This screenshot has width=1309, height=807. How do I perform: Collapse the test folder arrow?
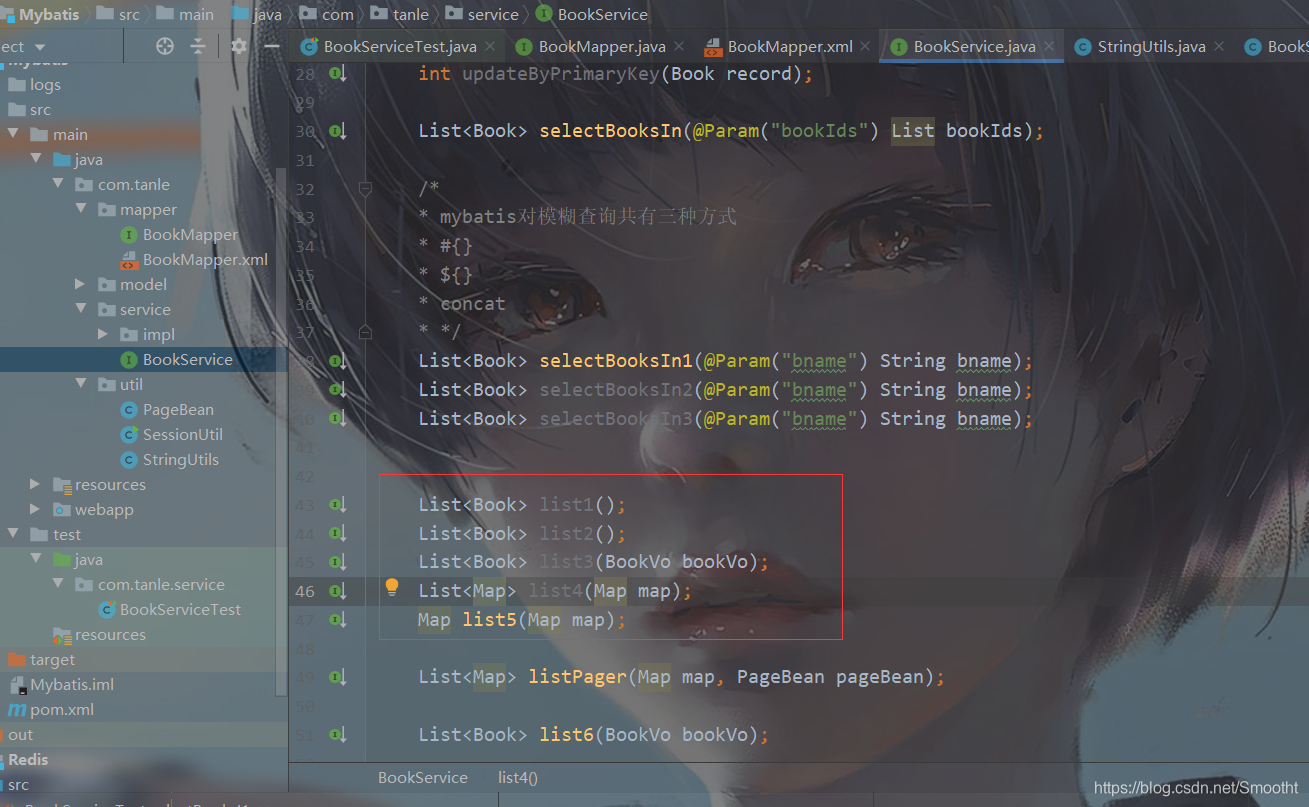tap(13, 534)
